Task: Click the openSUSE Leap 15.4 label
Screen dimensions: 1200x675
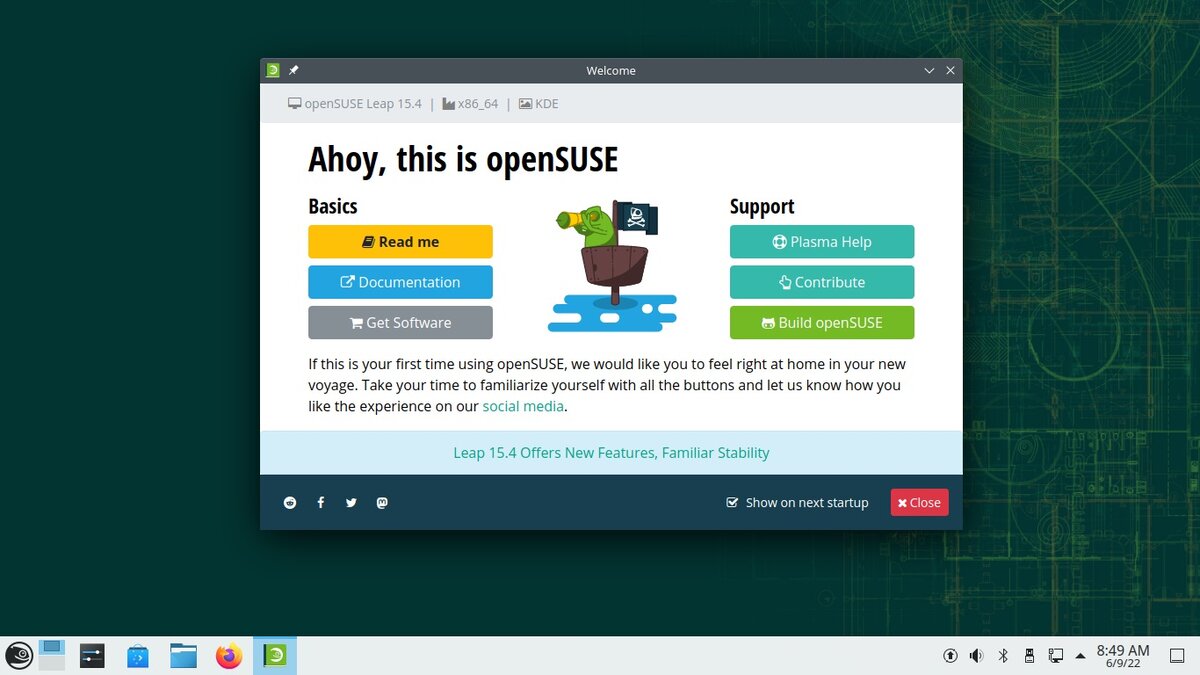Action: pyautogui.click(x=355, y=104)
